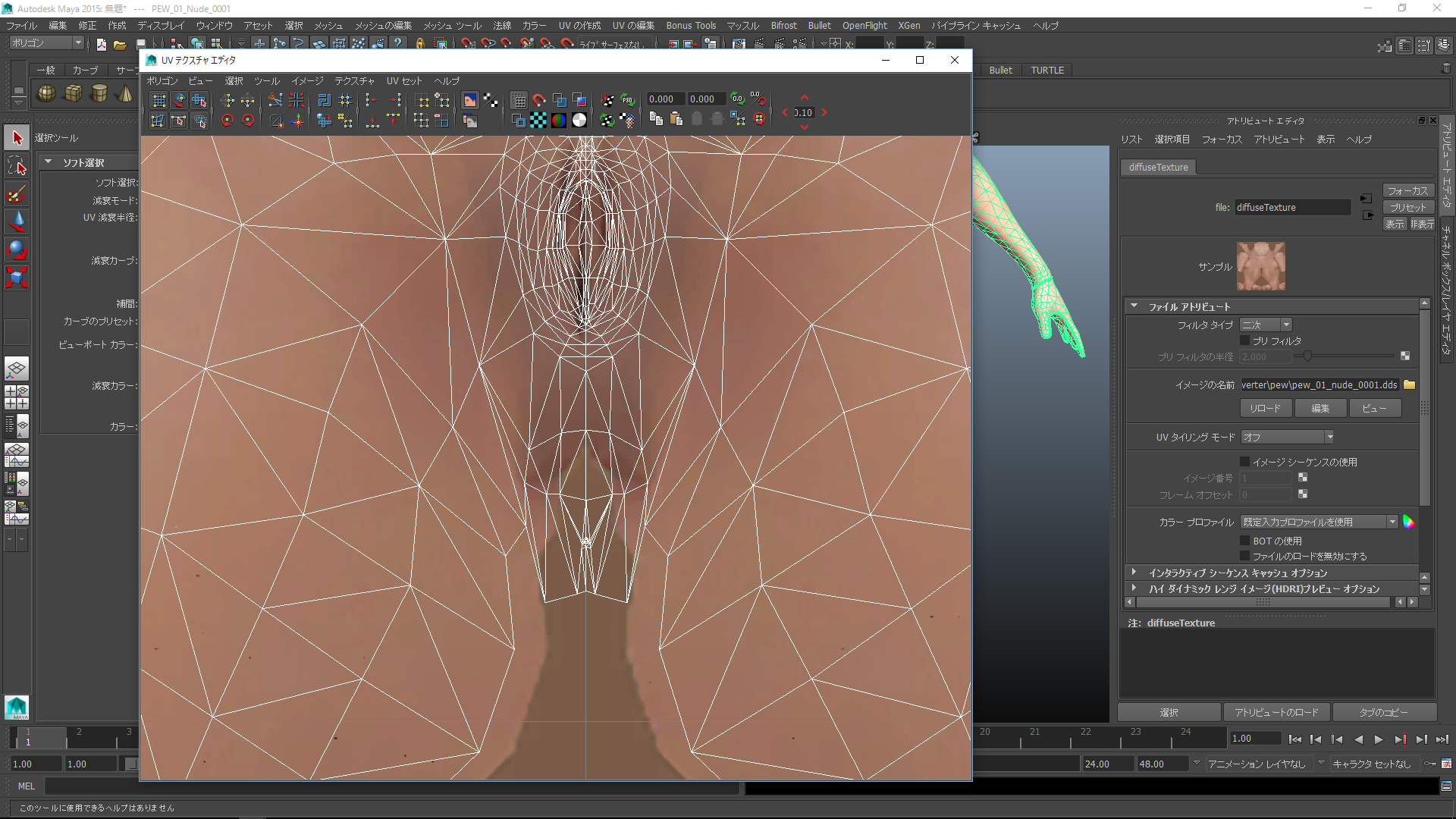The image size is (1456, 819).
Task: Open the Bonus Tools menu
Action: (691, 25)
